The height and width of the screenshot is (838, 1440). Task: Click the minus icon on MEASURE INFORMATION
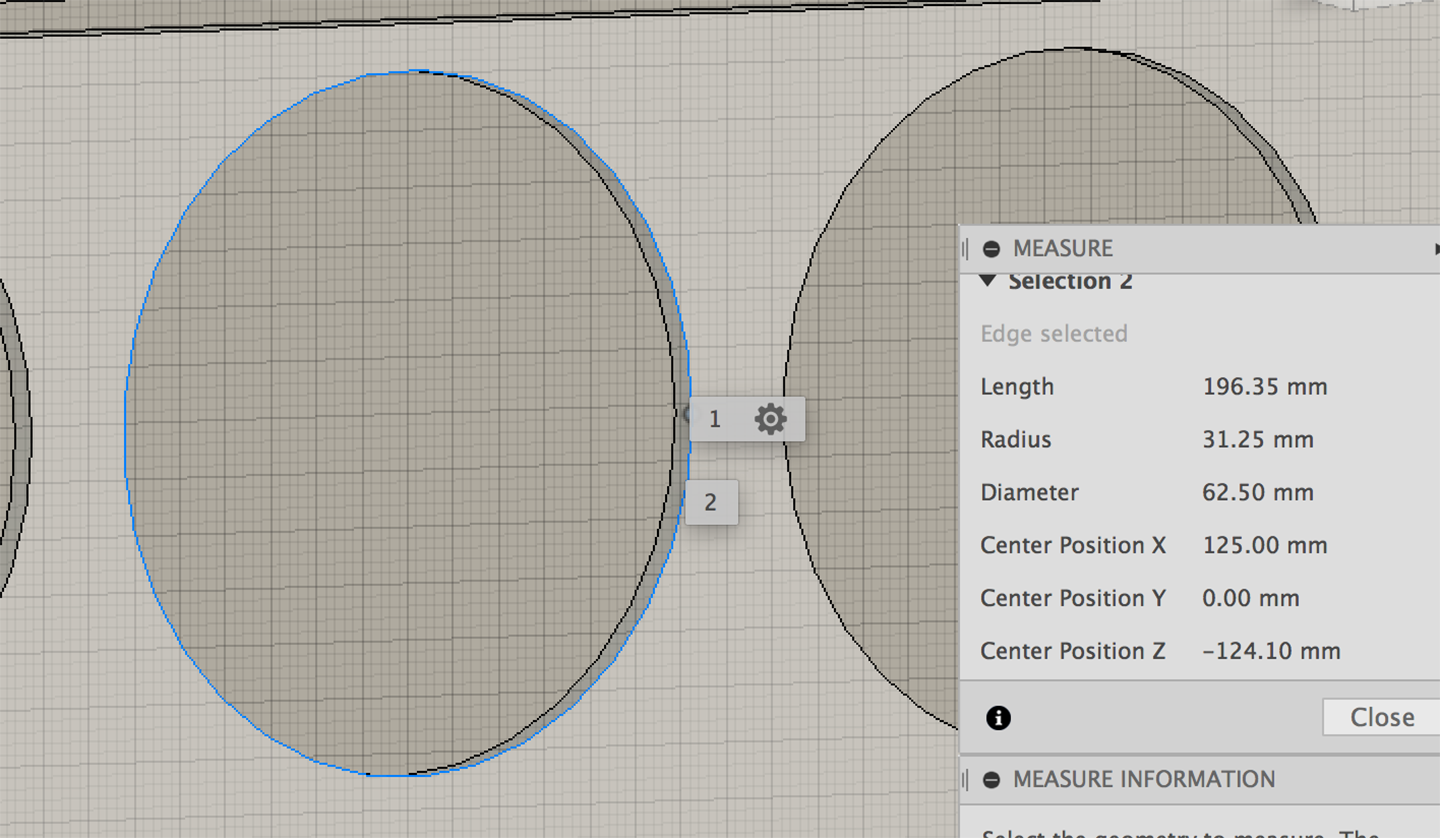tap(990, 780)
